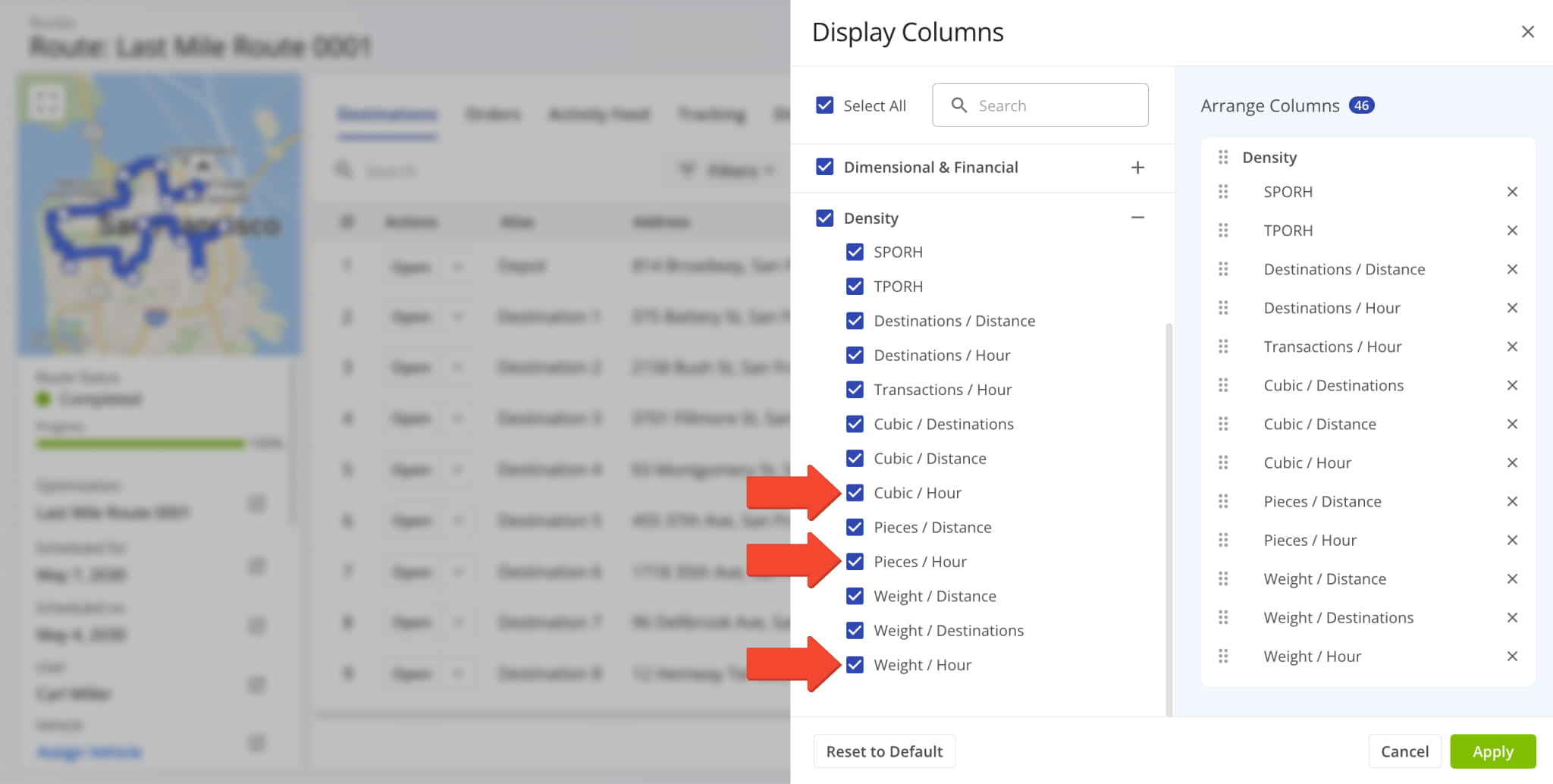Open status dropdown arrow for Destination 1 row
The image size is (1553, 784).
click(457, 317)
